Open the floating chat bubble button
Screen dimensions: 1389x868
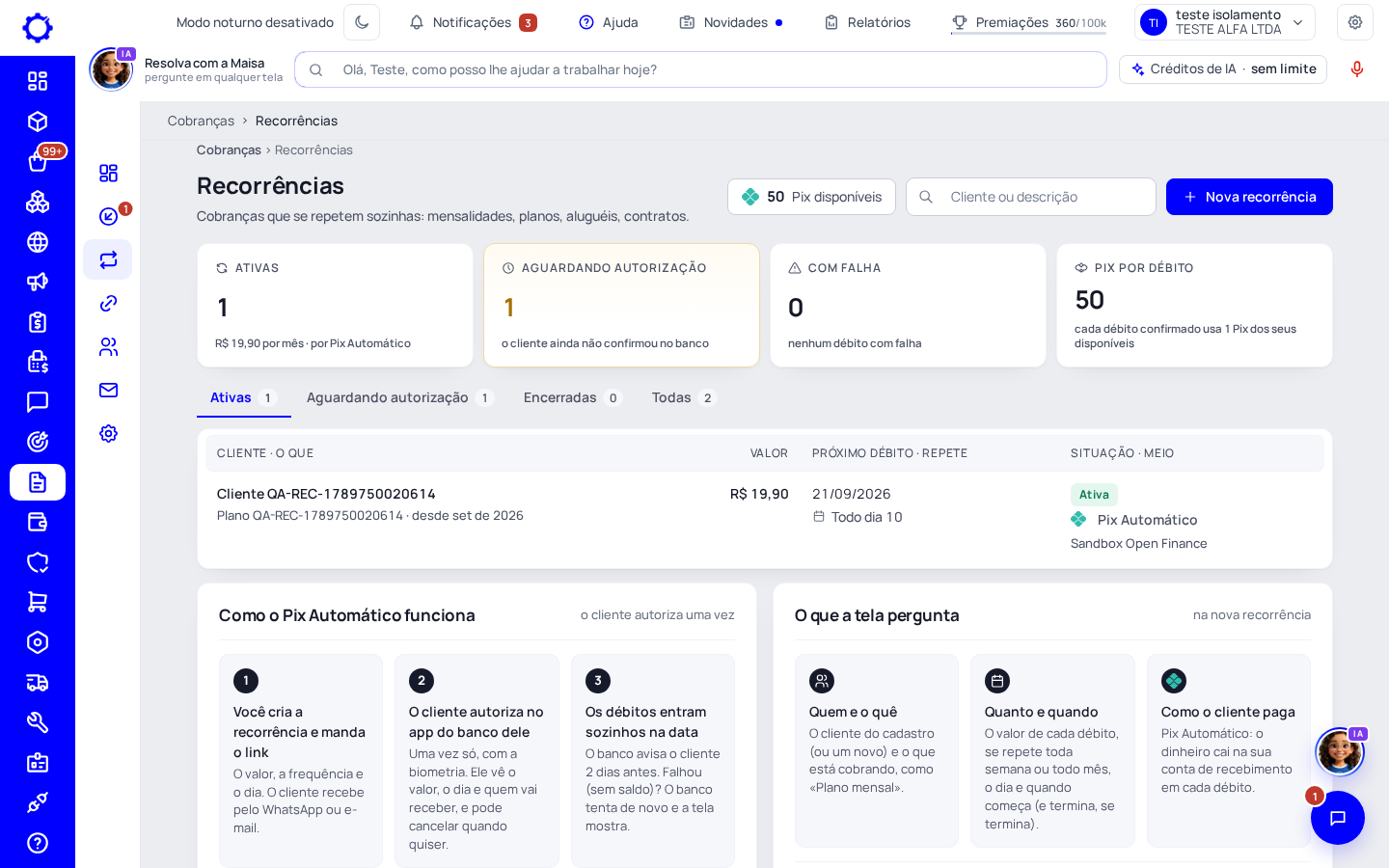(1338, 818)
